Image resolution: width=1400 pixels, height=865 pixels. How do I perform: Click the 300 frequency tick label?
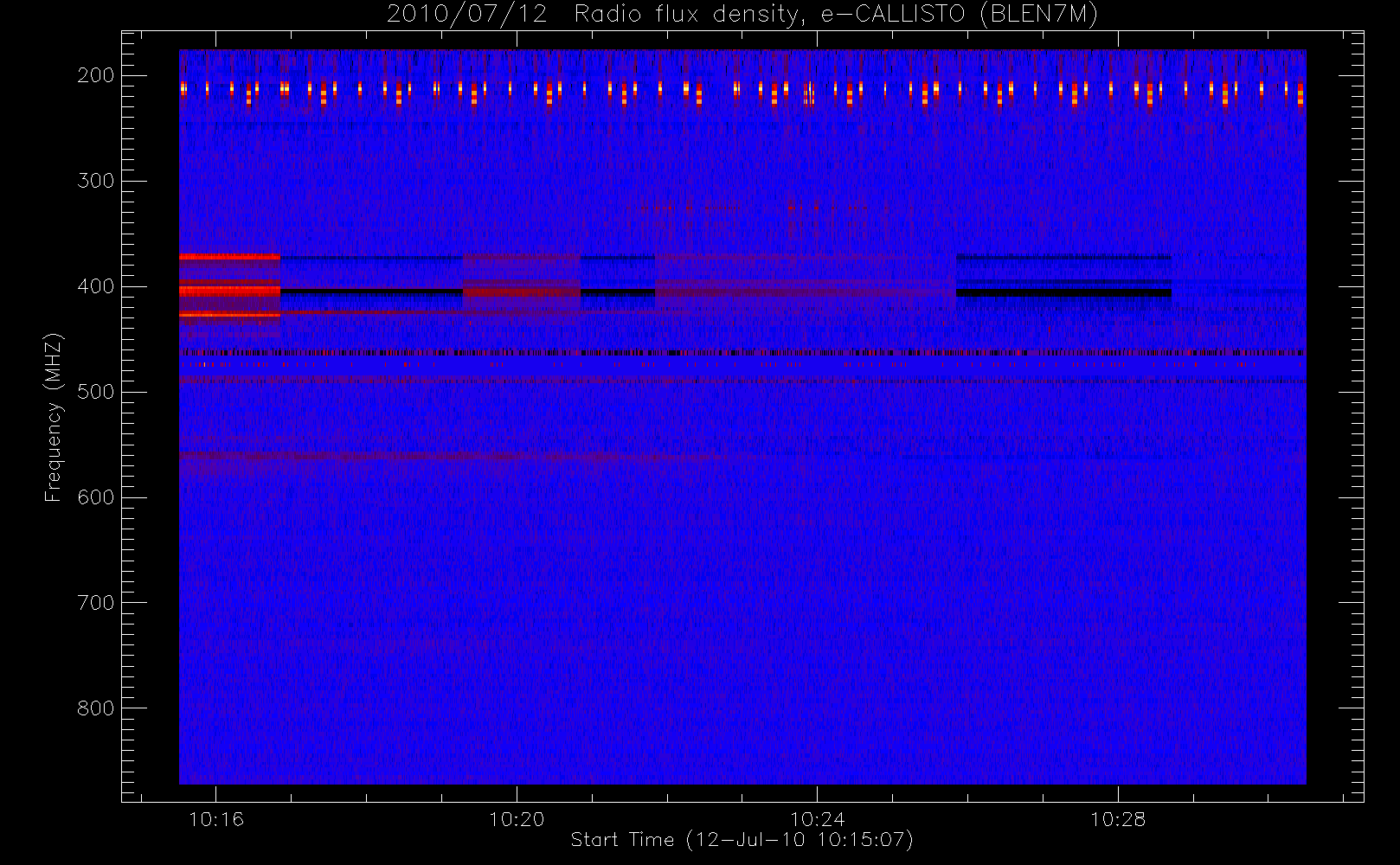pos(96,181)
